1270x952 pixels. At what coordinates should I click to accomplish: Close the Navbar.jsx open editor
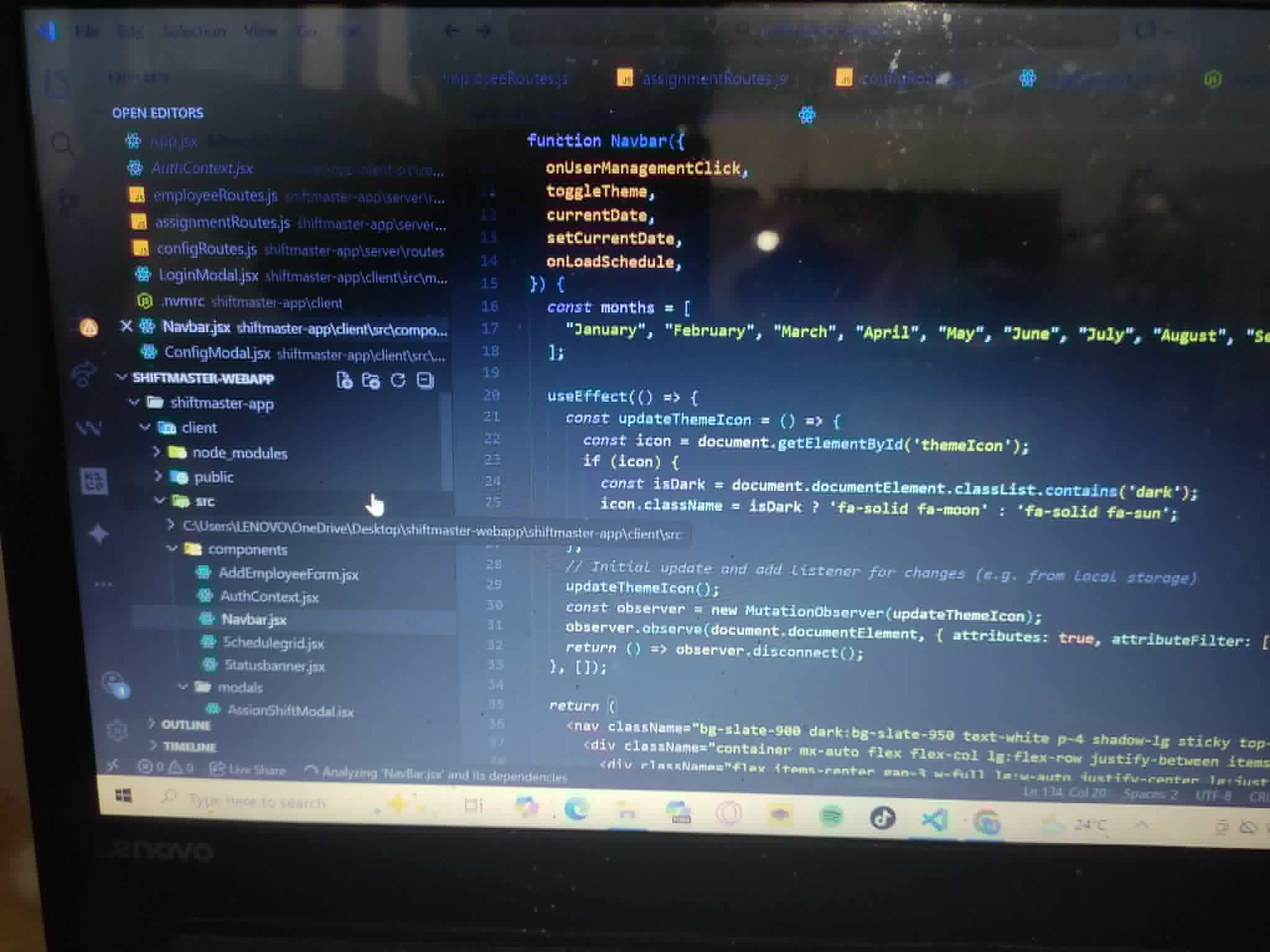click(126, 326)
